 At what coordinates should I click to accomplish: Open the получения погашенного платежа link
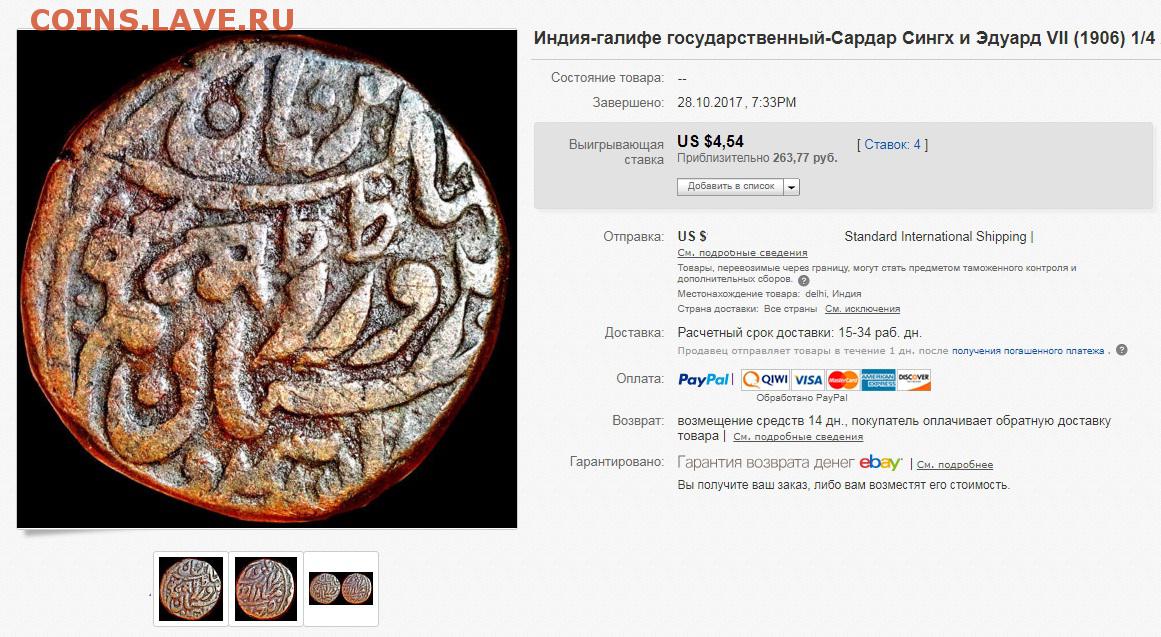point(1028,350)
